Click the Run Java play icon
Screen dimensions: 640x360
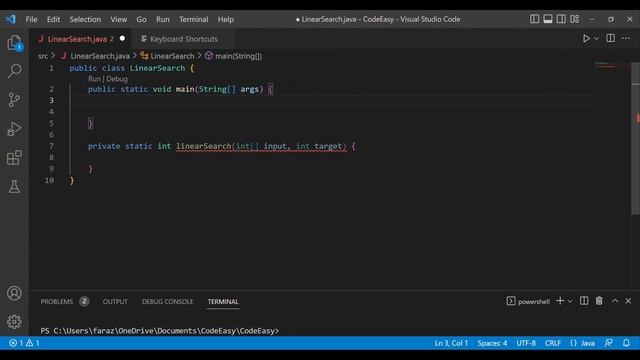point(586,38)
